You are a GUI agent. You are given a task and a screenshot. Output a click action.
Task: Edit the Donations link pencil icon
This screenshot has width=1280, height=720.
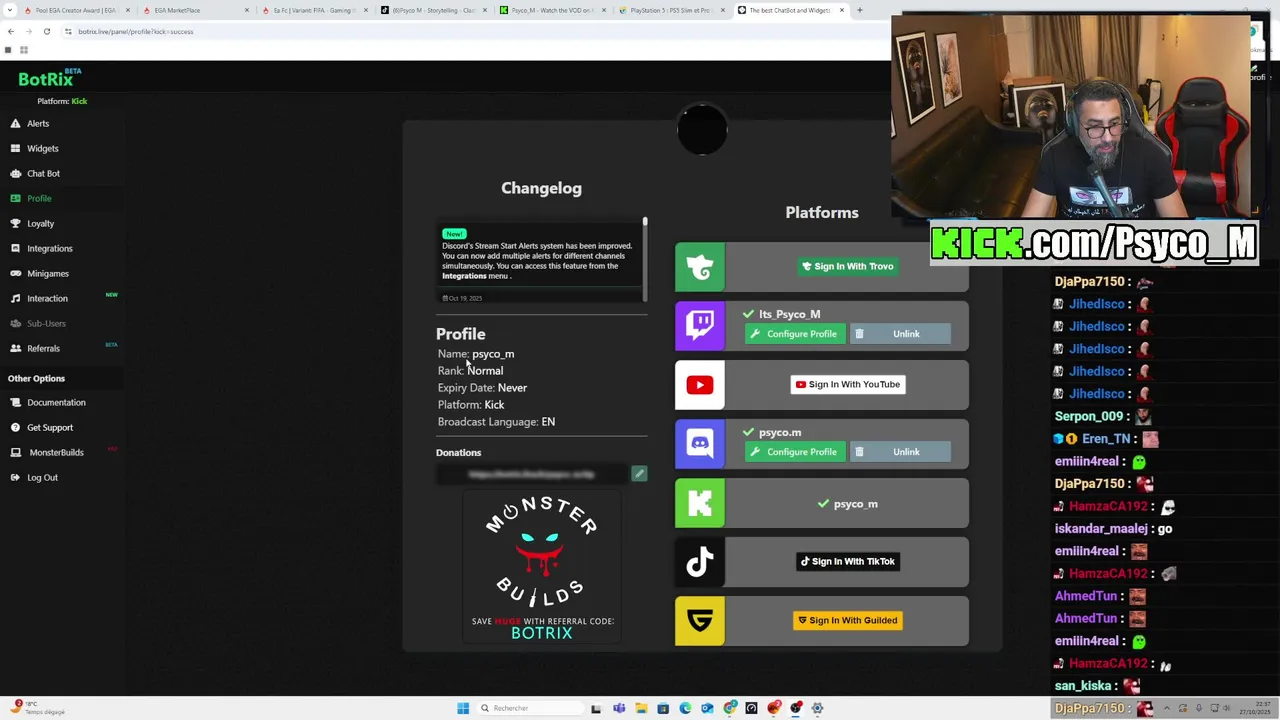[639, 473]
